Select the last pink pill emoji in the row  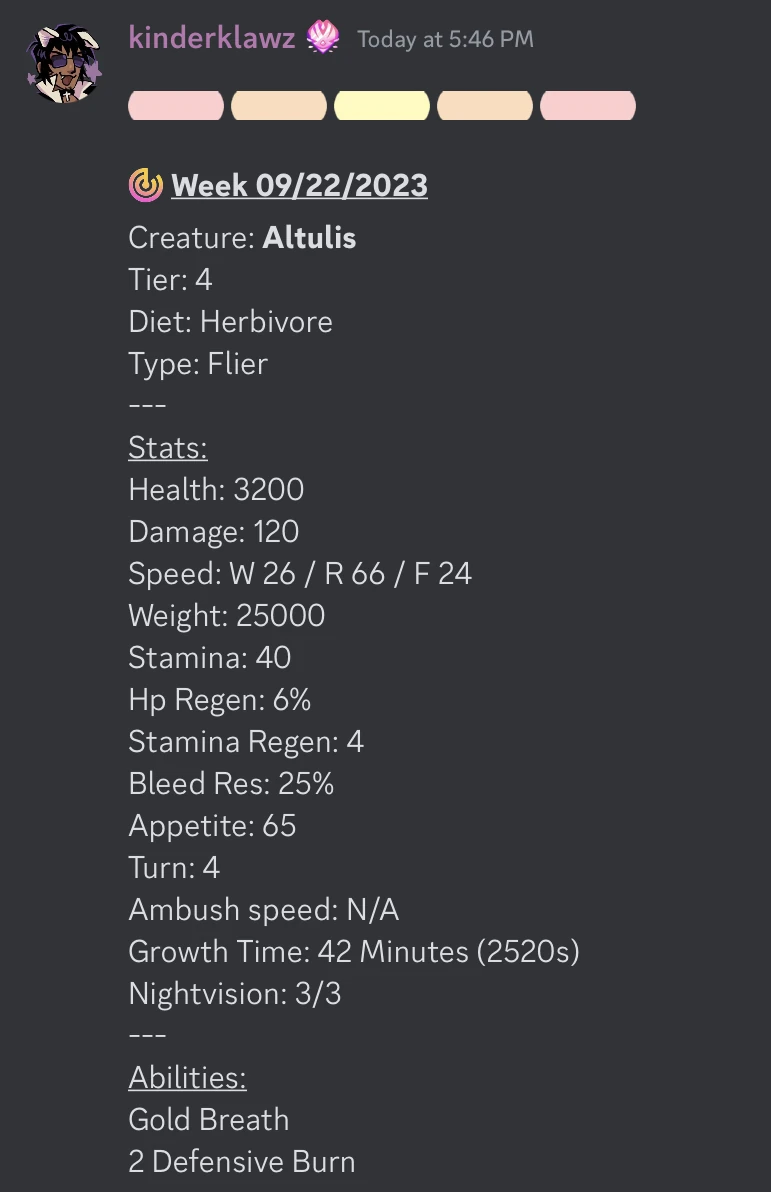[587, 105]
